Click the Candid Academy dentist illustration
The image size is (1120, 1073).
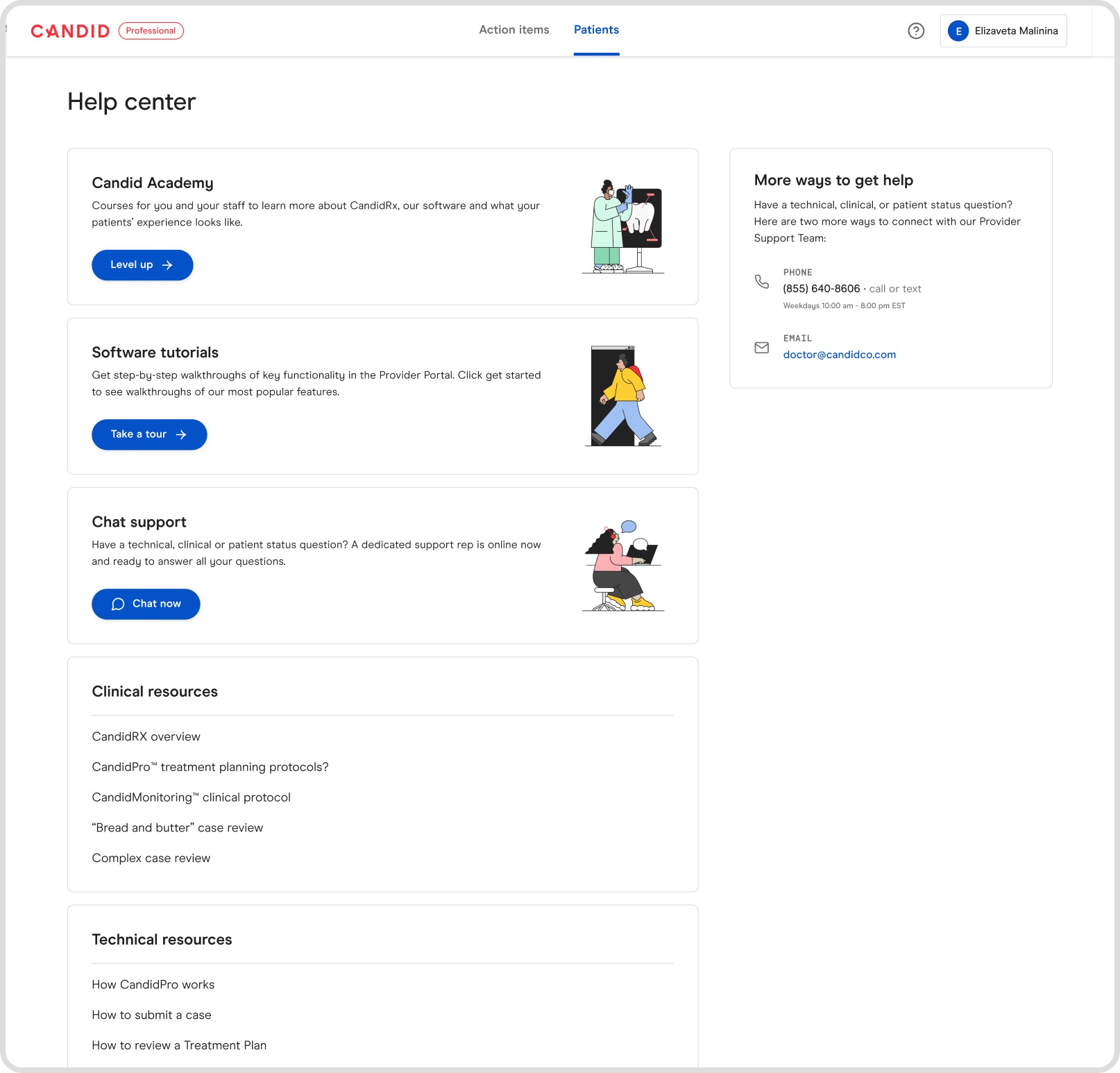tap(623, 227)
